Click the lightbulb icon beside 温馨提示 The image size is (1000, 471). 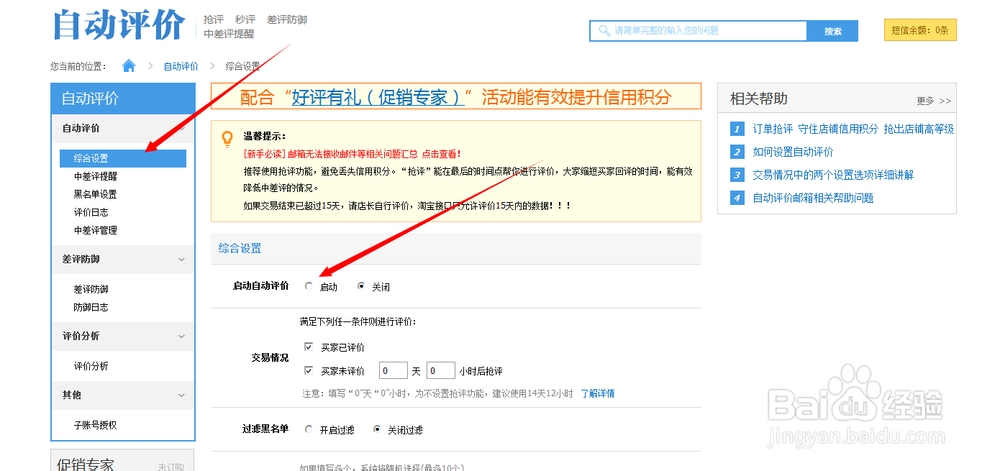point(227,138)
